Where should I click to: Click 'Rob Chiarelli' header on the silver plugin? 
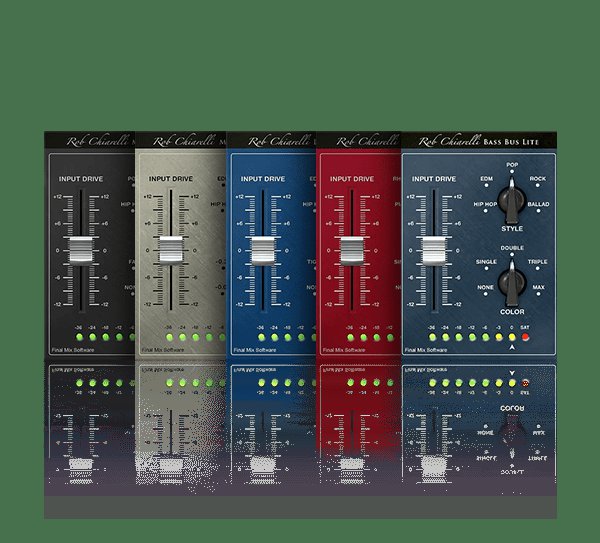(184, 141)
